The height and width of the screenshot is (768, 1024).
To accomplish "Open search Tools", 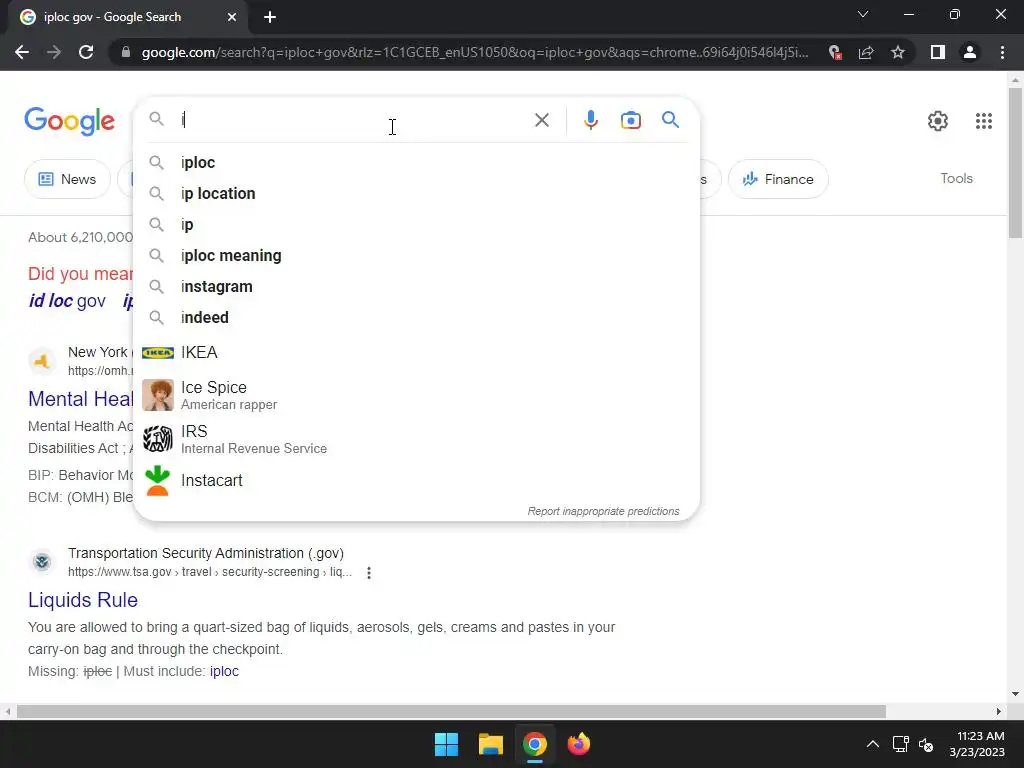I will point(956,178).
